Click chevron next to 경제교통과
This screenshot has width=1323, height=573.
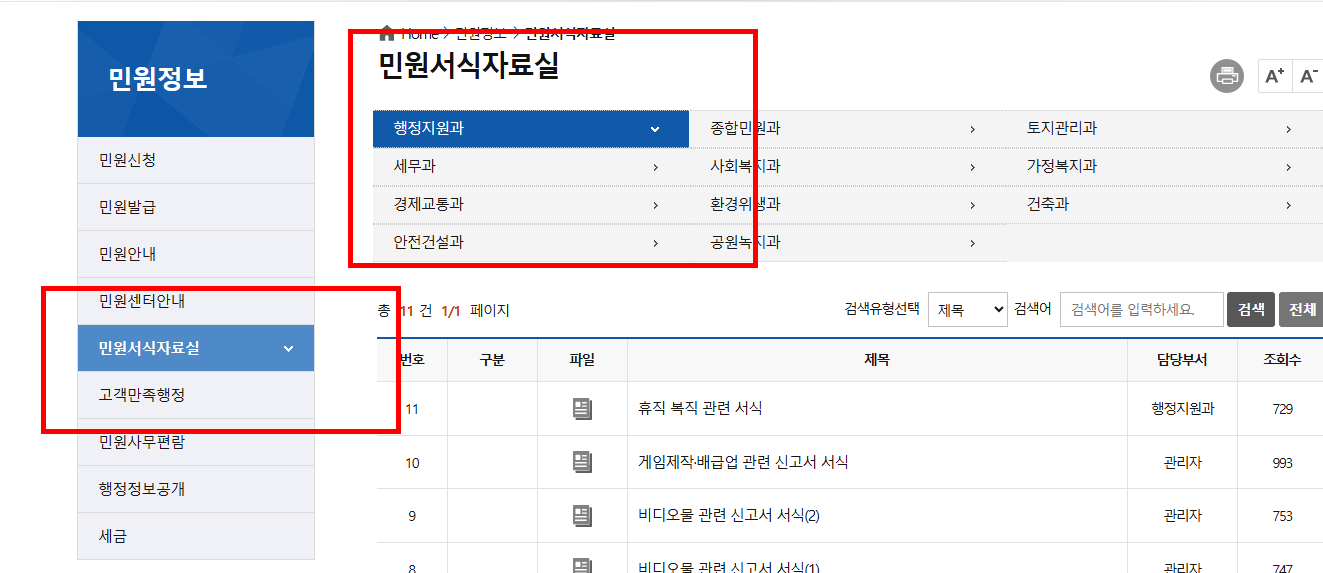coord(655,205)
